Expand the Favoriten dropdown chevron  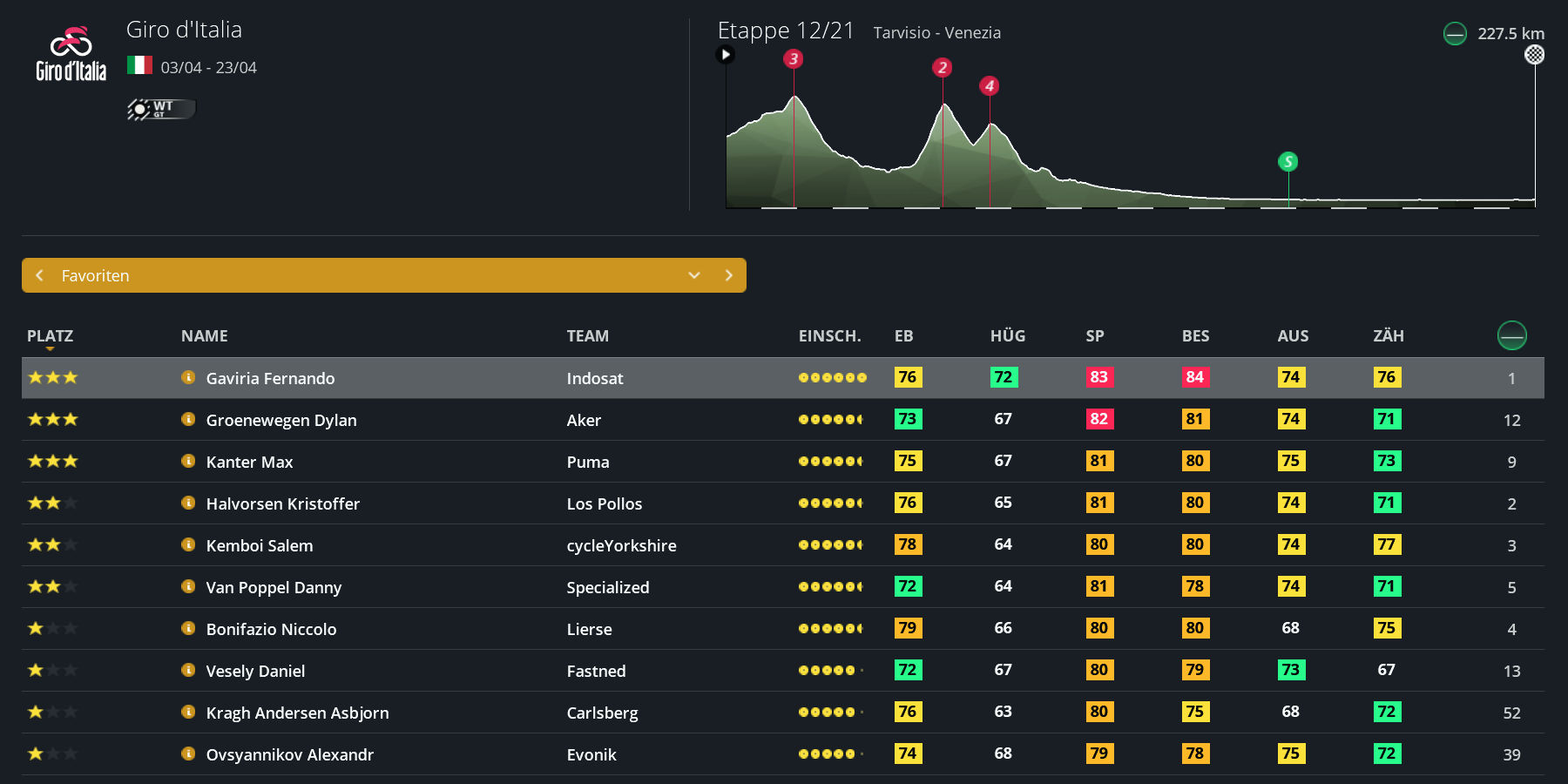click(694, 275)
